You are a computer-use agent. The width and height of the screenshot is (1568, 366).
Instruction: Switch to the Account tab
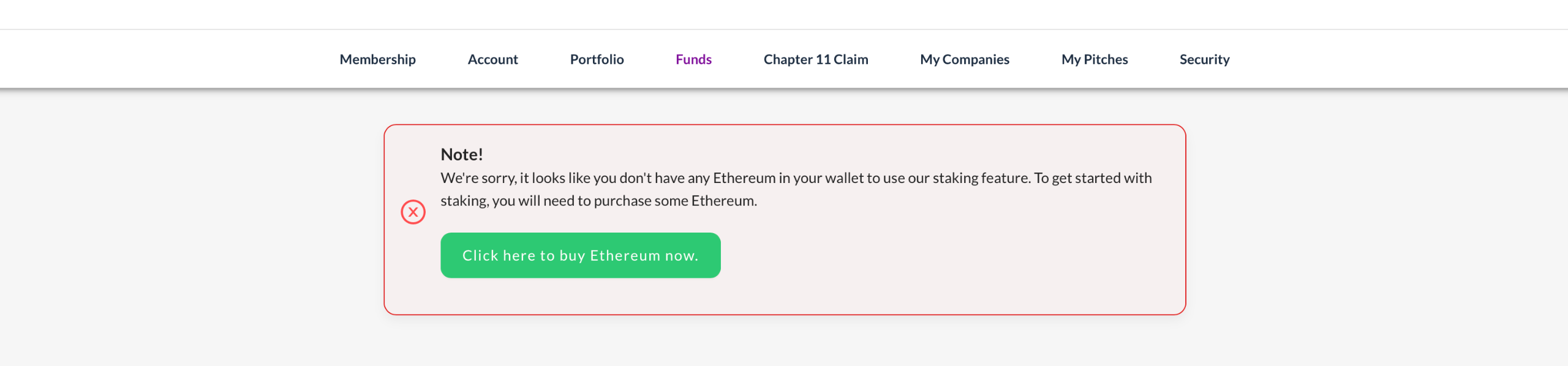[x=492, y=59]
